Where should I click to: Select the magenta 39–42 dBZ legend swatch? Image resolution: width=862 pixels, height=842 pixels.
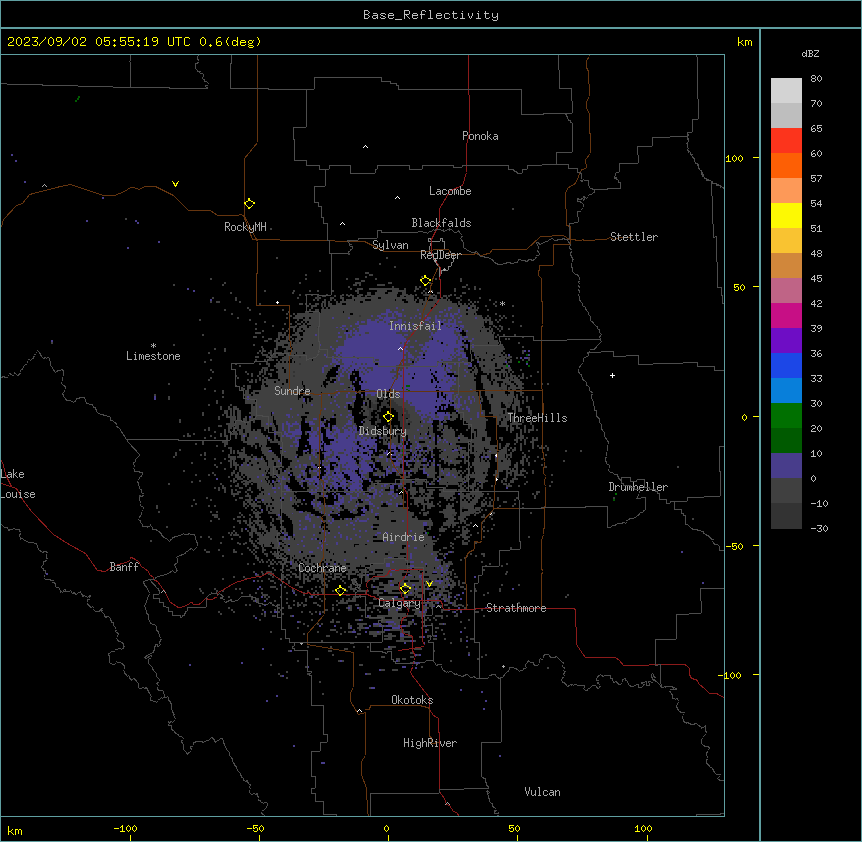786,316
